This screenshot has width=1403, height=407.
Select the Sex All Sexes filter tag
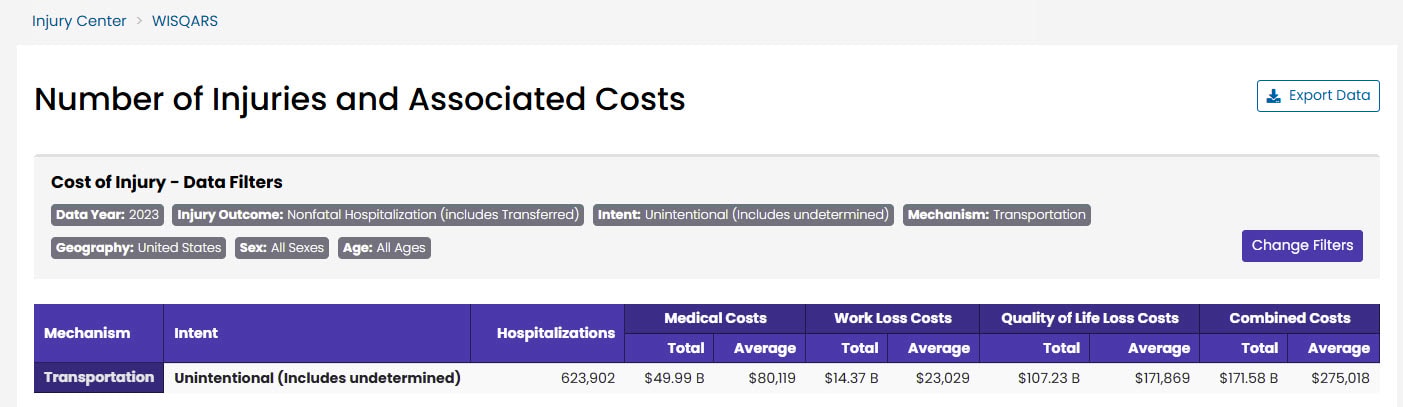(x=282, y=248)
